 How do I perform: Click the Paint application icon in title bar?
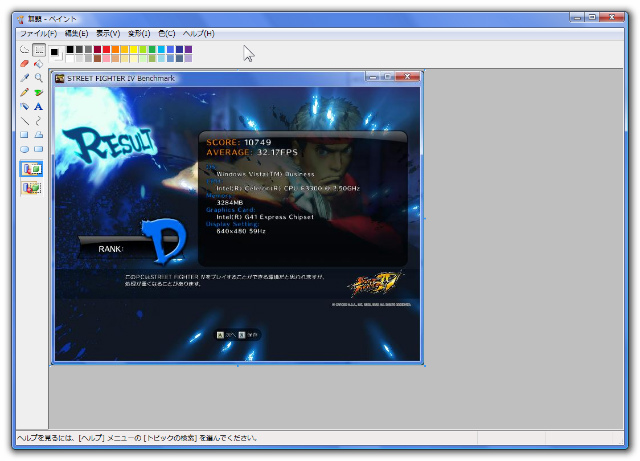coord(20,19)
